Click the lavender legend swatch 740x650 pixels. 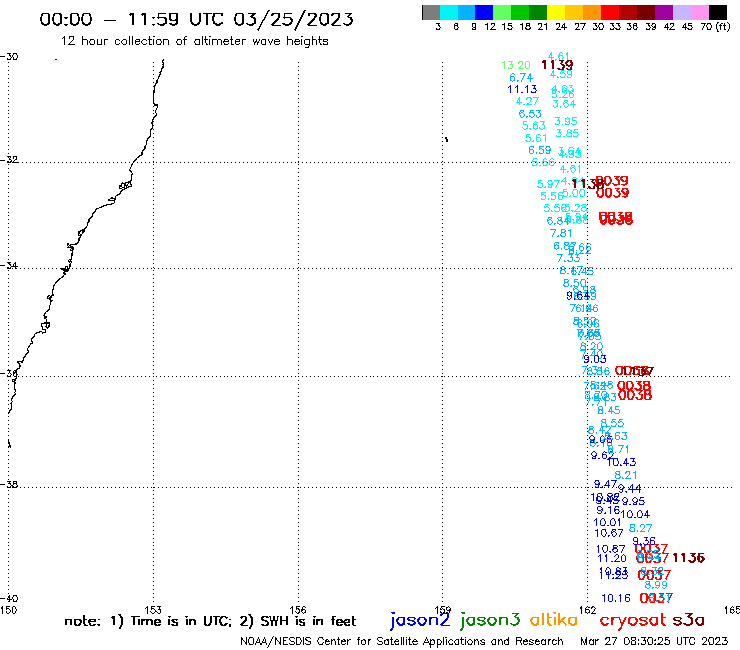tap(681, 12)
